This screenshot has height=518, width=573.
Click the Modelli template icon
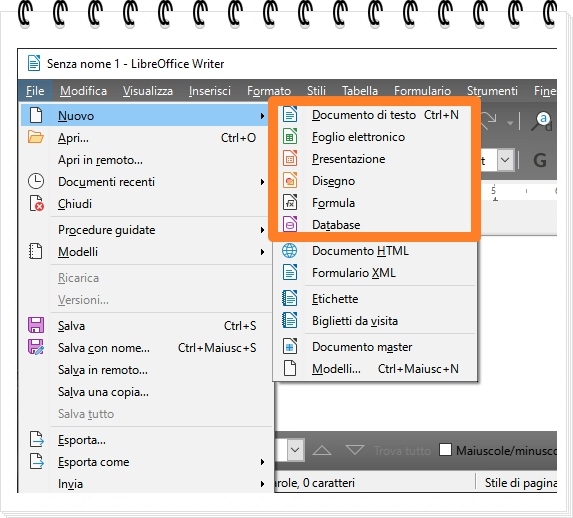pyautogui.click(x=36, y=252)
